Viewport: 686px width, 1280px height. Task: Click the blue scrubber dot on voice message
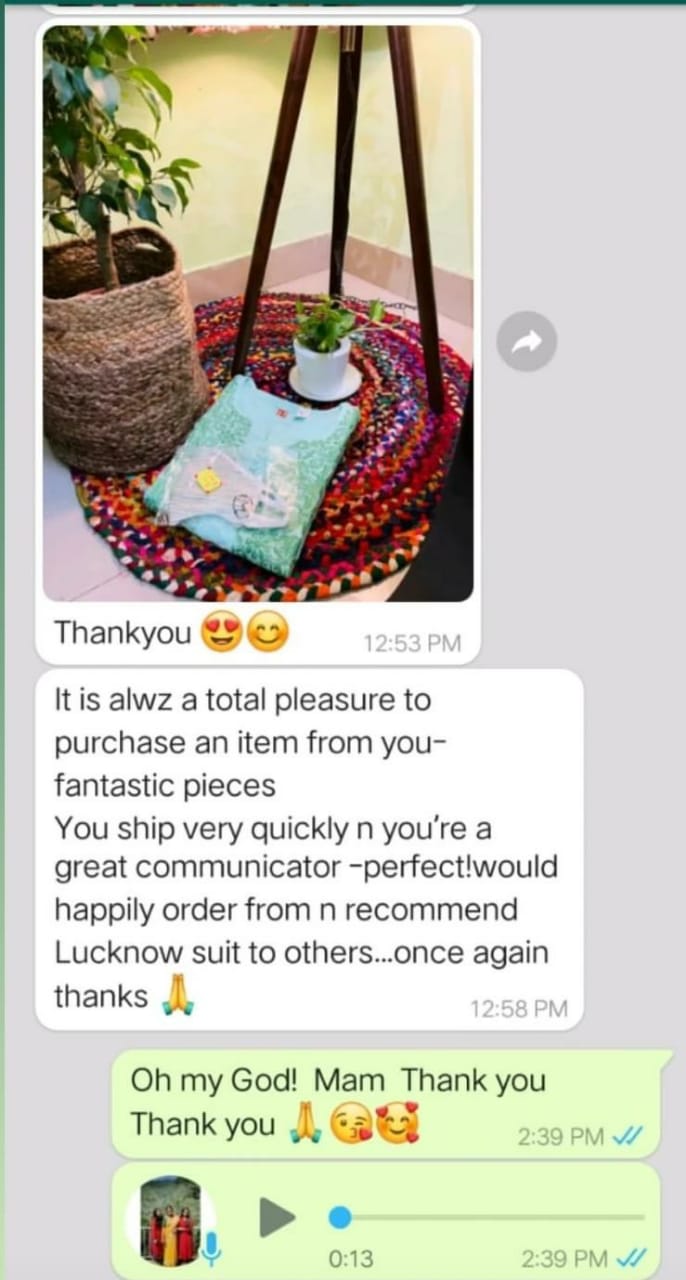(341, 1217)
